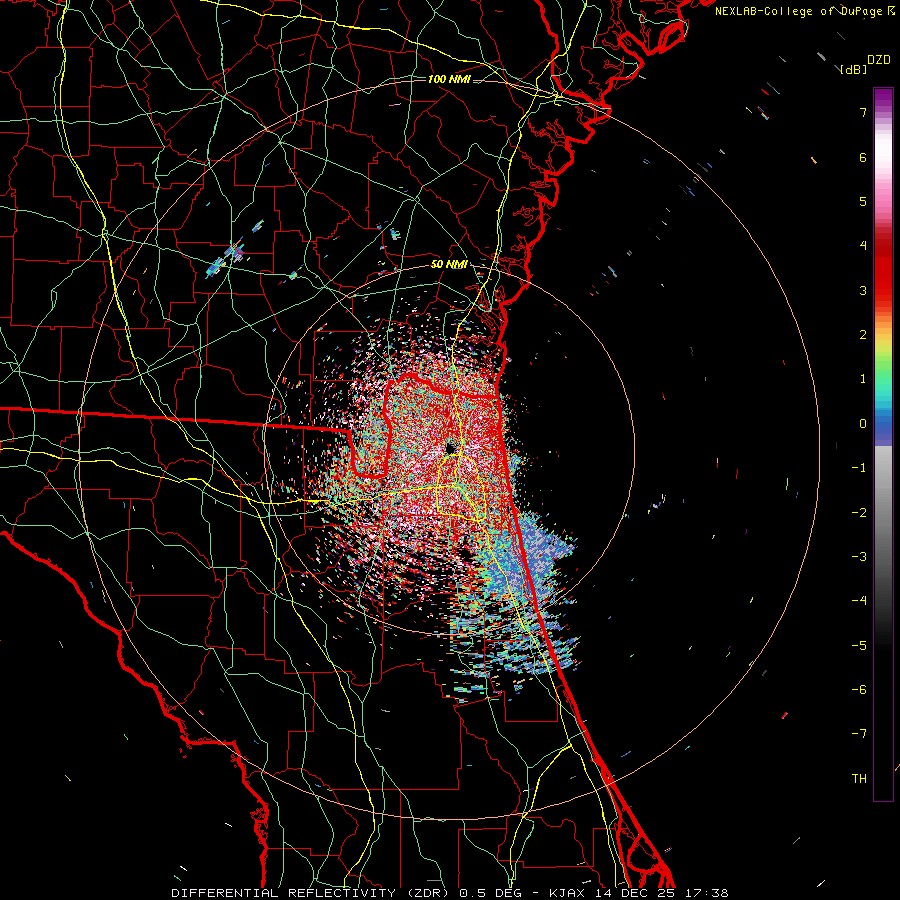
Task: Click the 4 value on the color scale
Action: click(x=863, y=246)
